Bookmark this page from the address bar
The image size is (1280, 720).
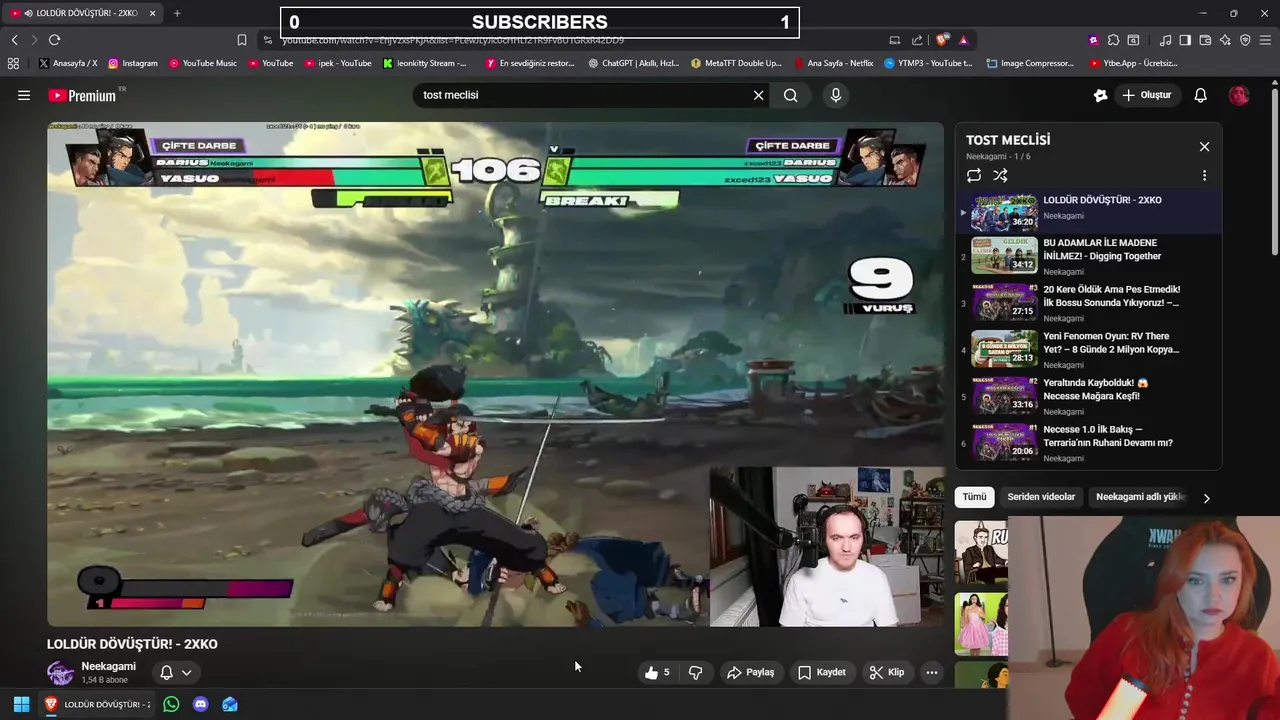(x=241, y=40)
